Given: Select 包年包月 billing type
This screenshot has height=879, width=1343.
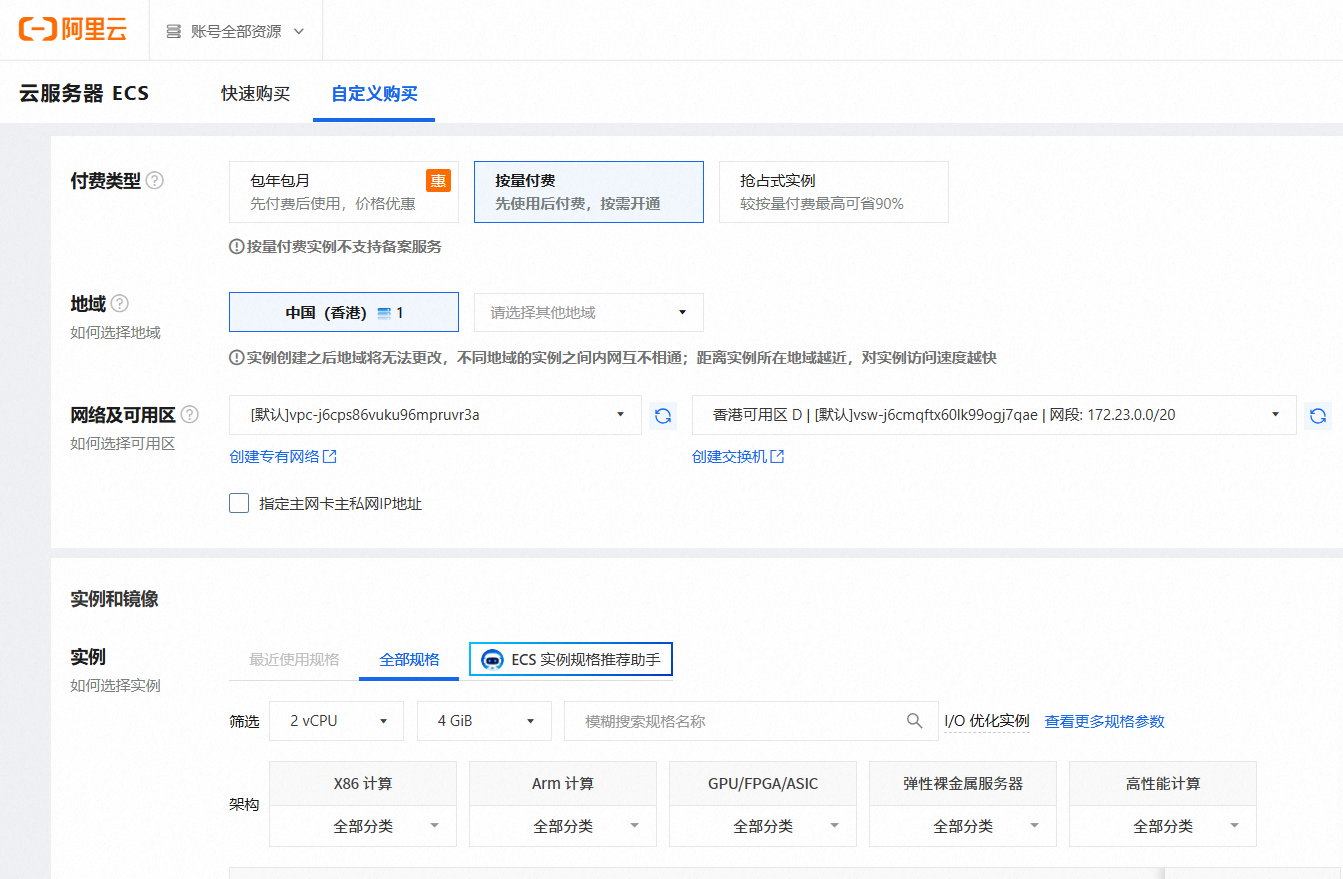Looking at the screenshot, I should pyautogui.click(x=344, y=192).
